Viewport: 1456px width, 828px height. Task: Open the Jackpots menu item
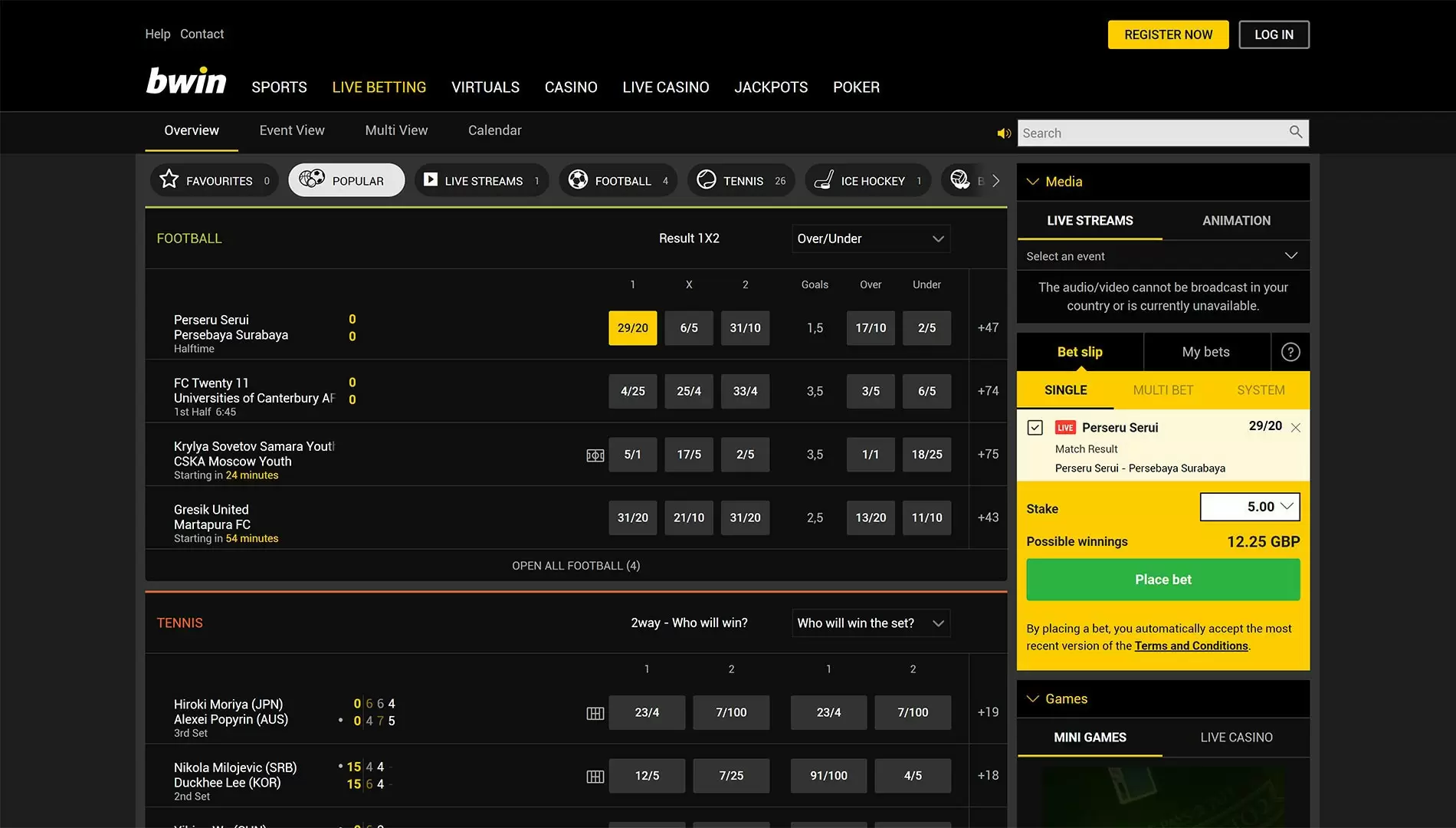coord(771,87)
